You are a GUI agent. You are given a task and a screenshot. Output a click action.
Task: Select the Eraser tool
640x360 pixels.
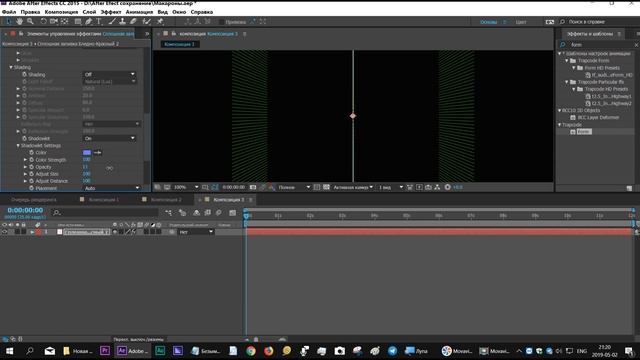point(133,22)
